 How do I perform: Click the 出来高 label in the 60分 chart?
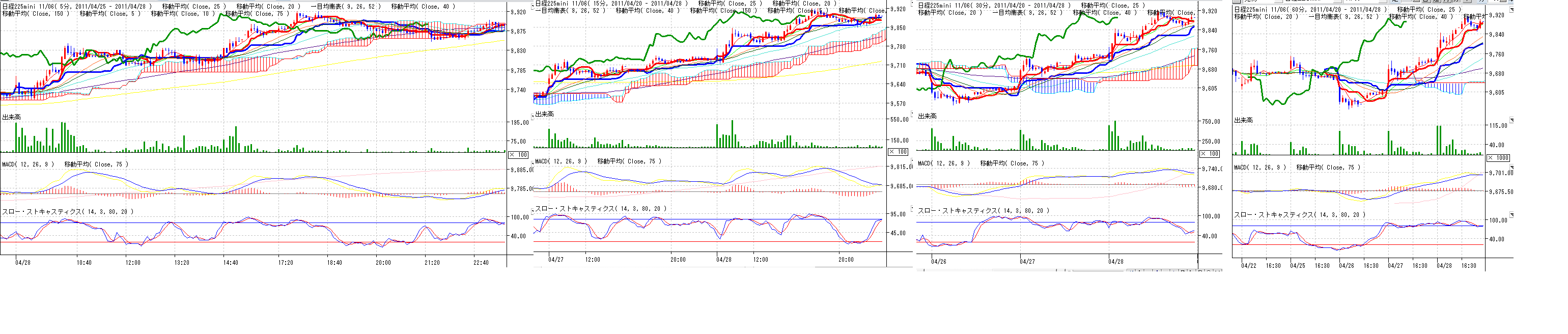click(1243, 121)
